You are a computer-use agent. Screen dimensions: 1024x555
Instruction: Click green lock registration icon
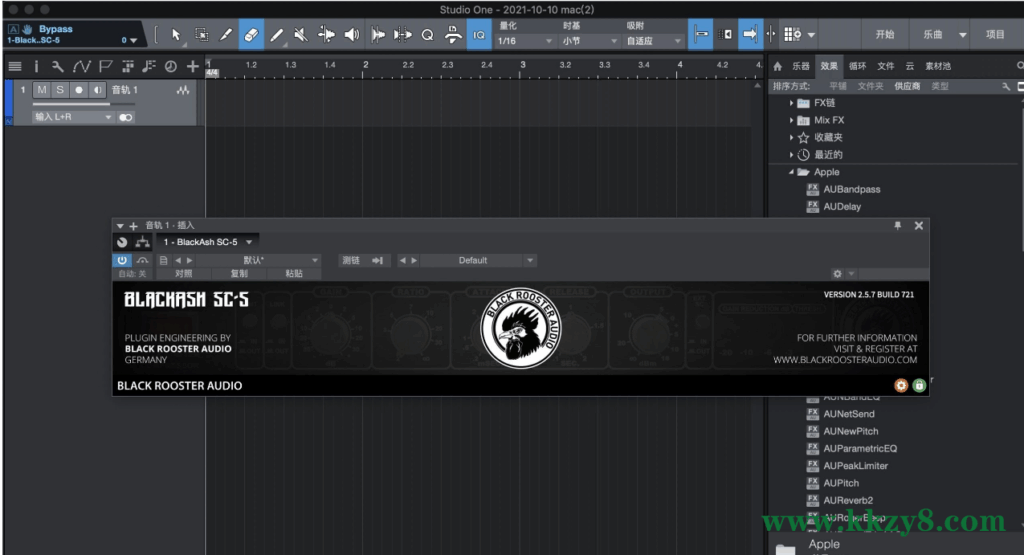(x=920, y=385)
